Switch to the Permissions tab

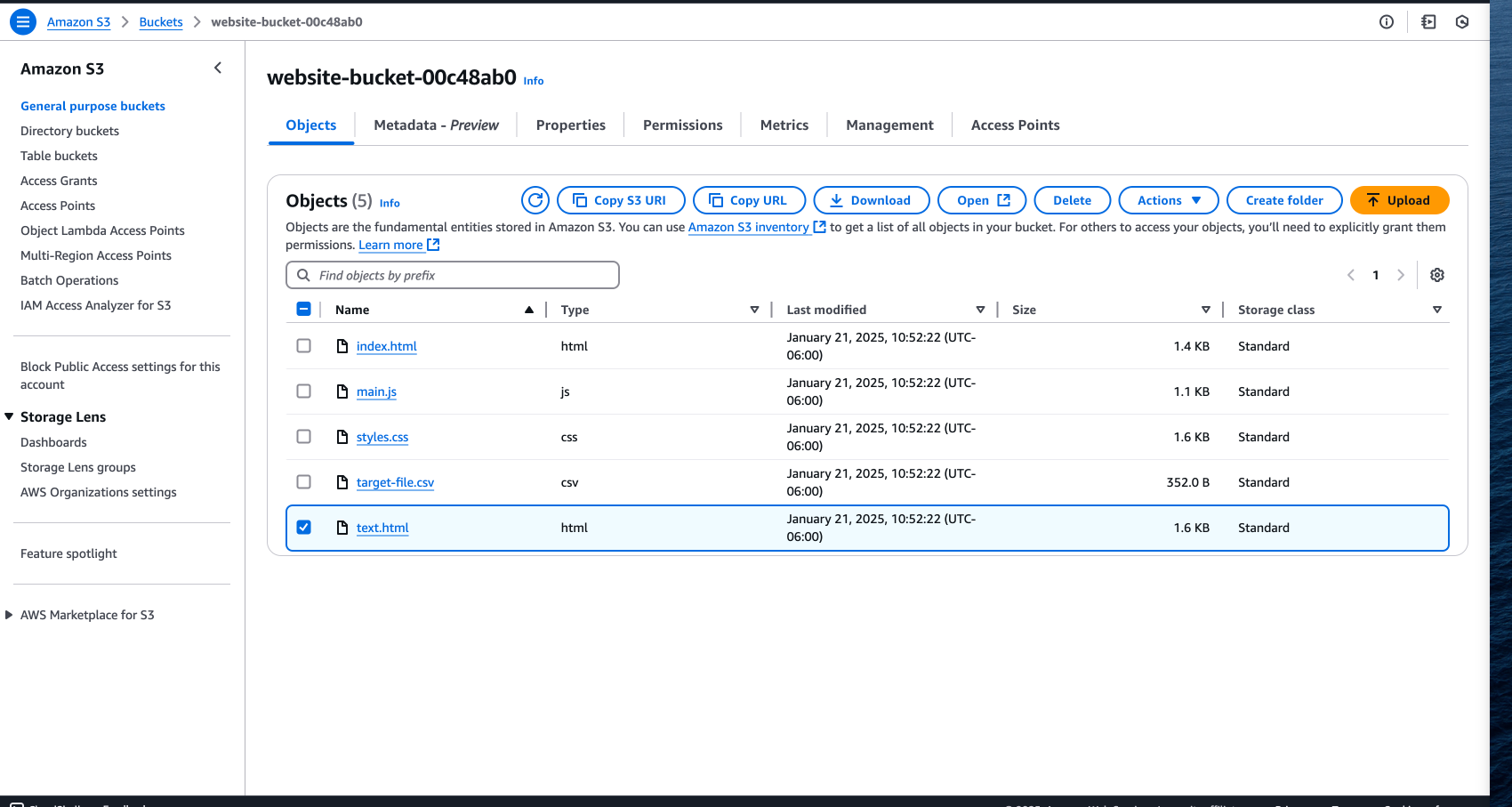(x=682, y=125)
